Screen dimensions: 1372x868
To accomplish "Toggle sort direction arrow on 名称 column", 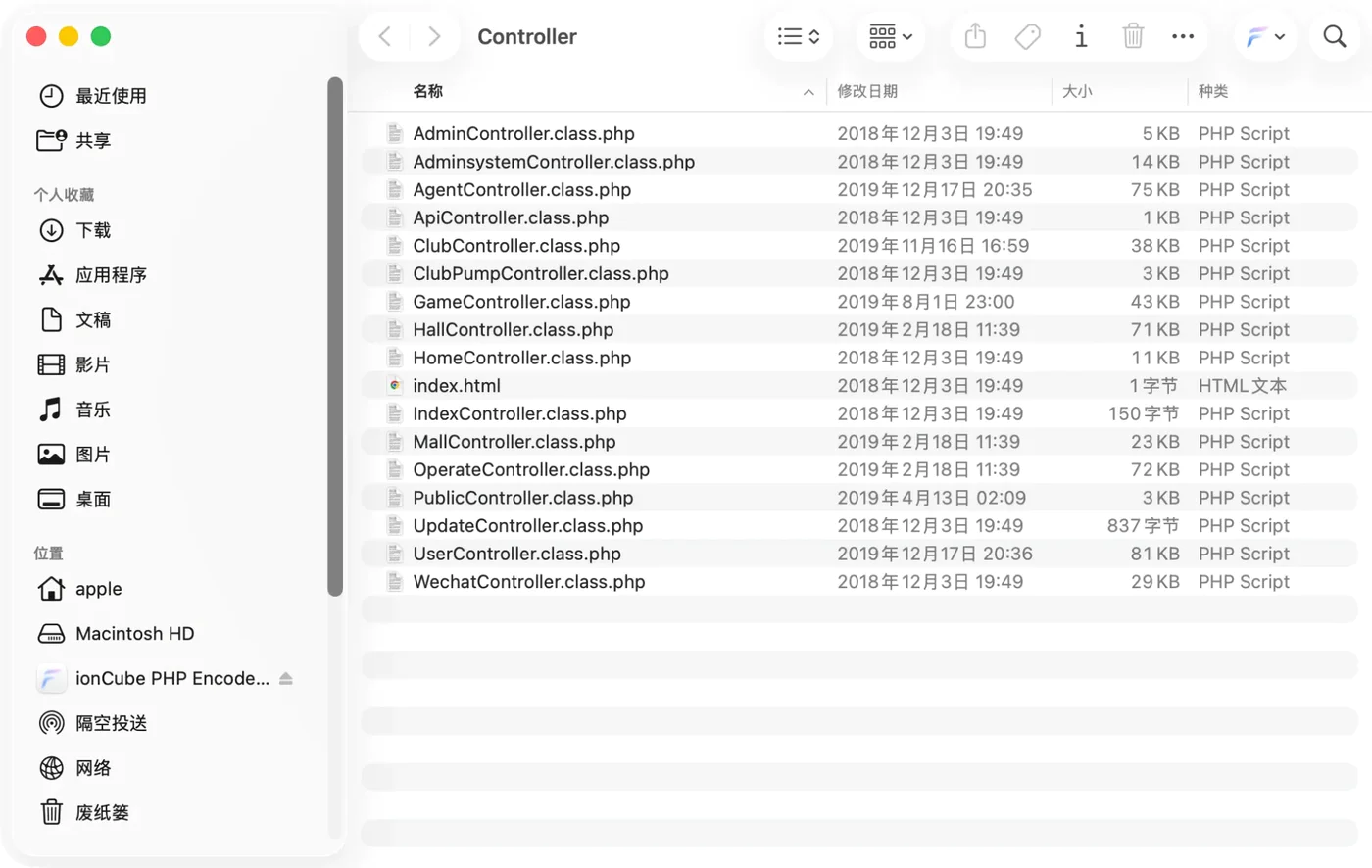I will (x=808, y=92).
